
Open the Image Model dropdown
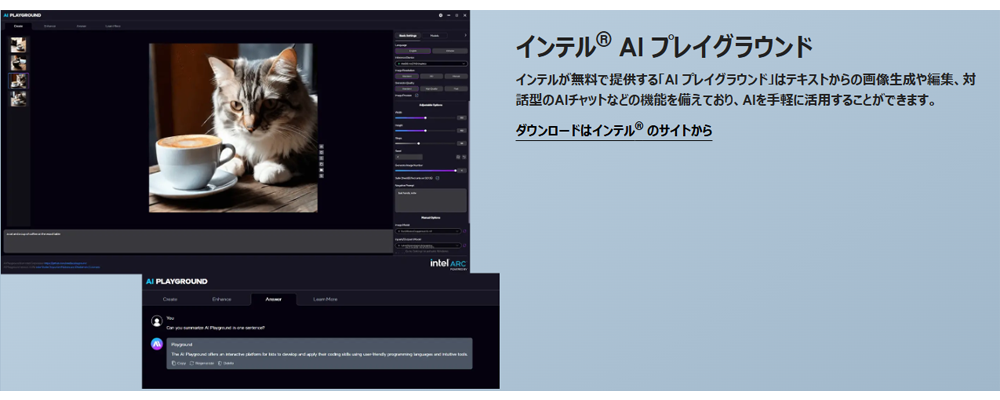[x=428, y=231]
